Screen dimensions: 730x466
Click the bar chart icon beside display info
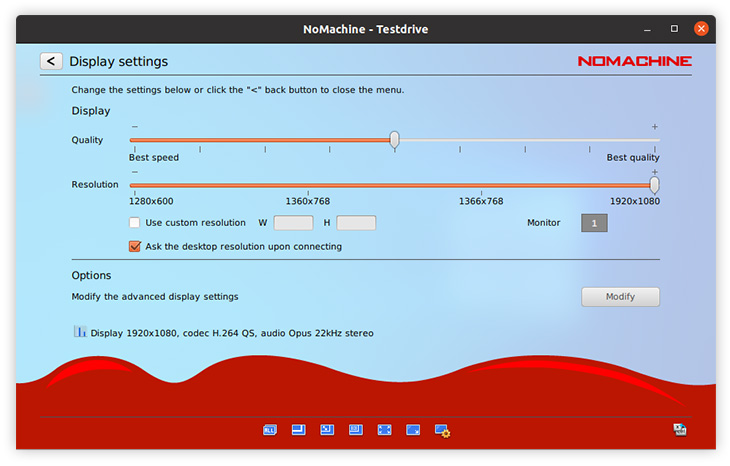79,332
